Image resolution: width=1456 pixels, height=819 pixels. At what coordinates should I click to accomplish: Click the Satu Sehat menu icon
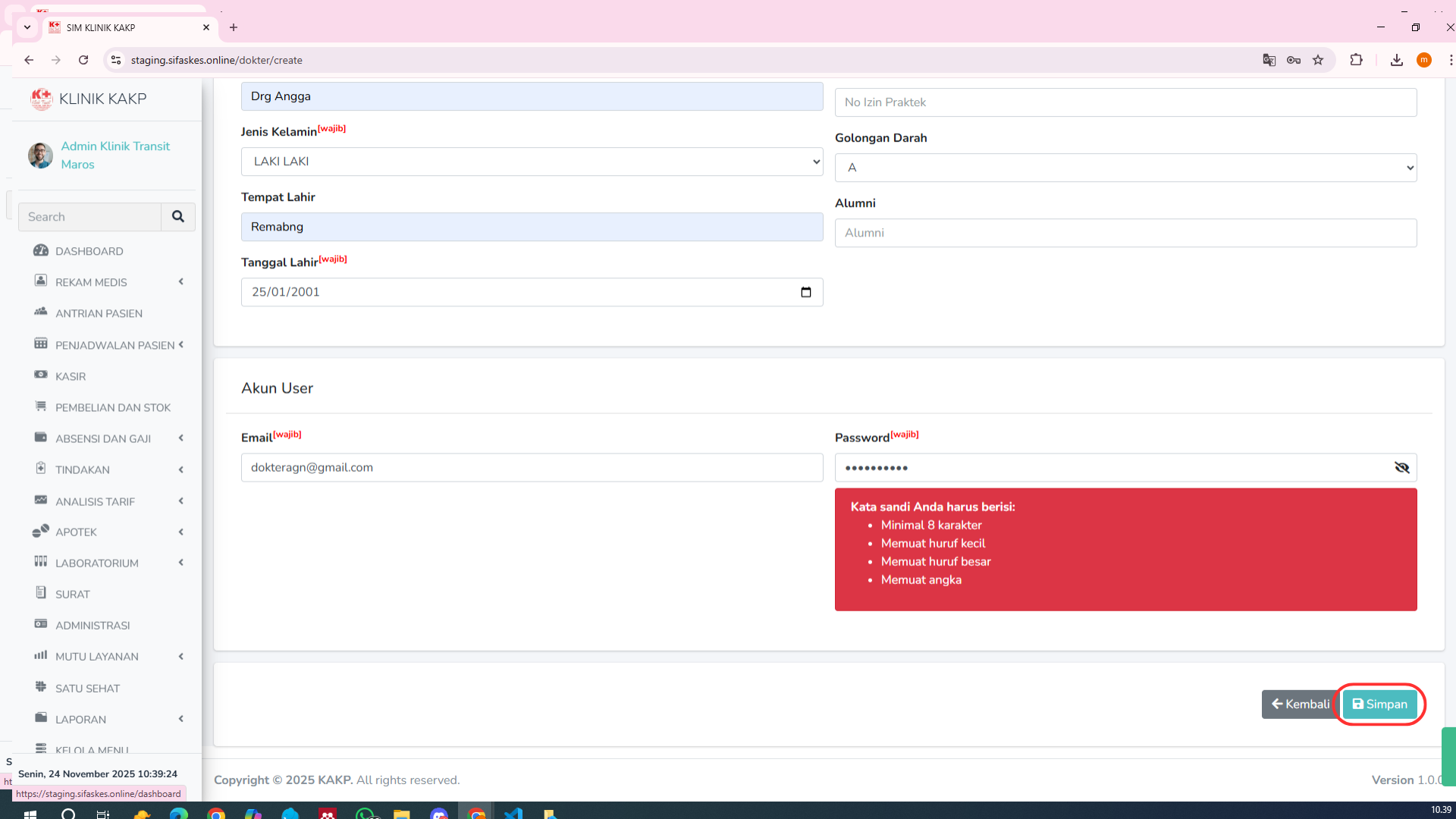[x=41, y=687]
